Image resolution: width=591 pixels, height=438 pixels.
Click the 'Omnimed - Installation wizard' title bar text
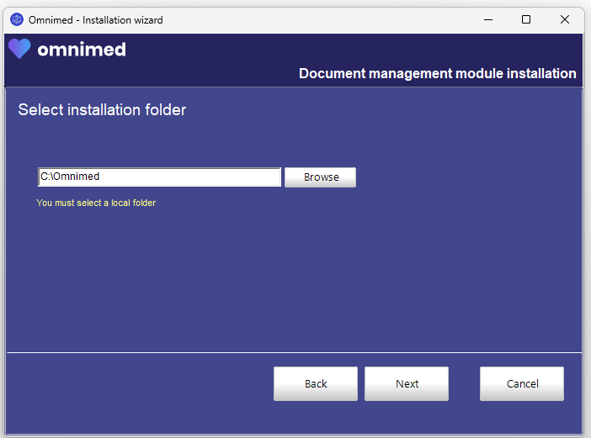click(96, 20)
